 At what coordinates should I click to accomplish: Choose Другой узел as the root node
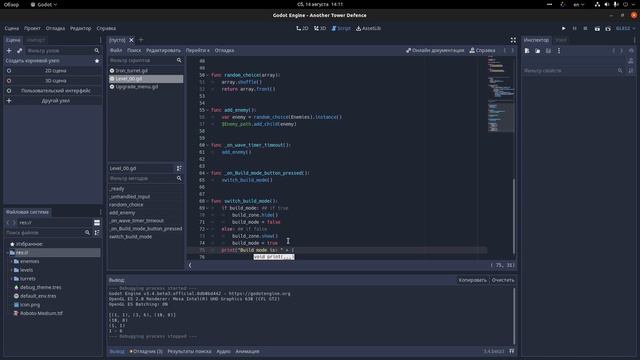point(53,101)
